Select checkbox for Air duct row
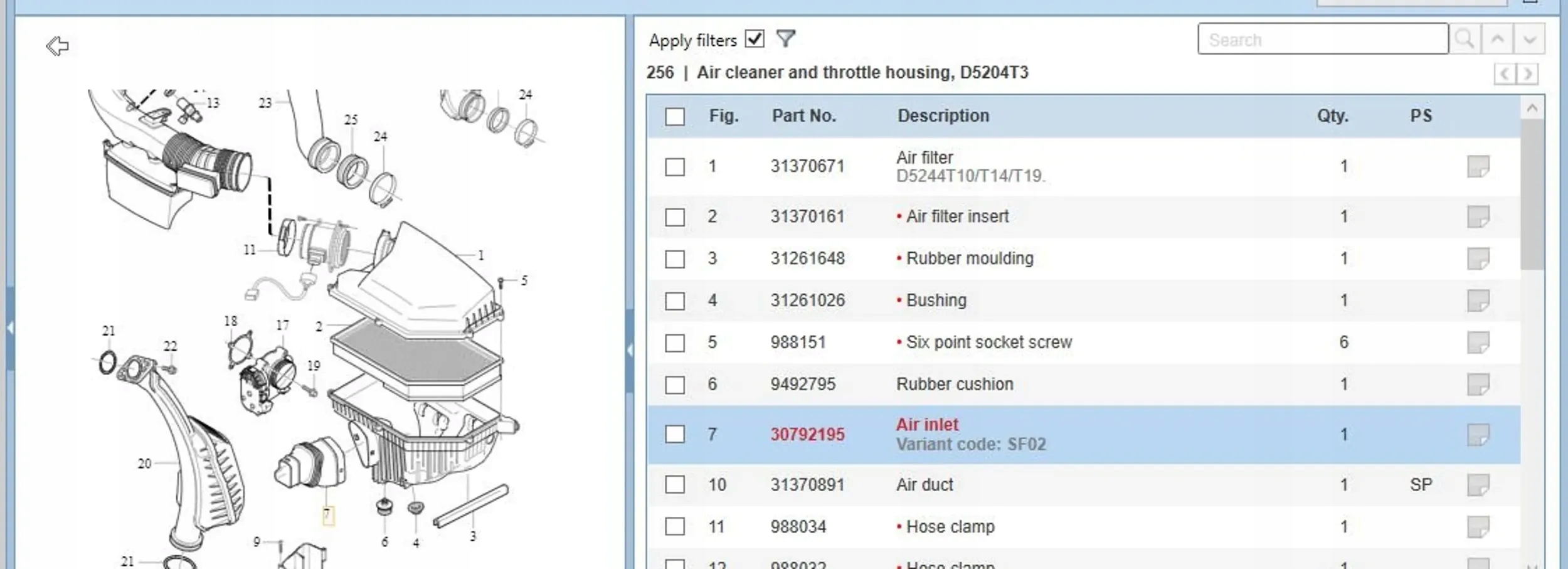1568x569 pixels. coord(675,484)
